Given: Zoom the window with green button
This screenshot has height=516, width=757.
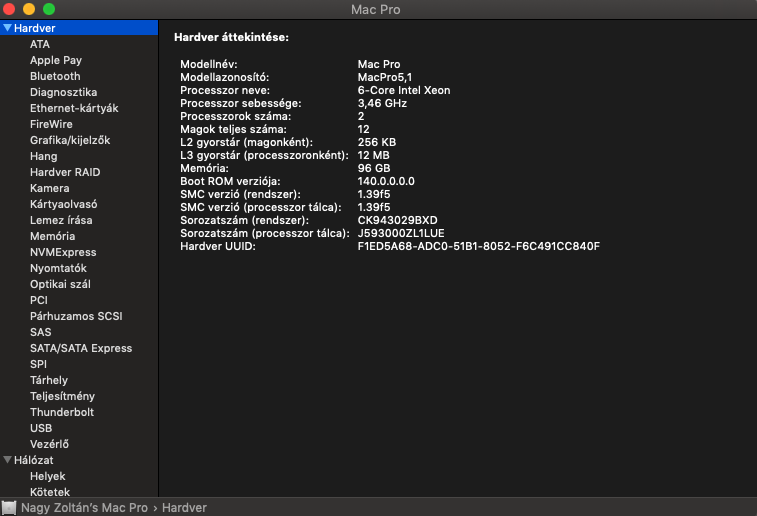Looking at the screenshot, I should [49, 9].
